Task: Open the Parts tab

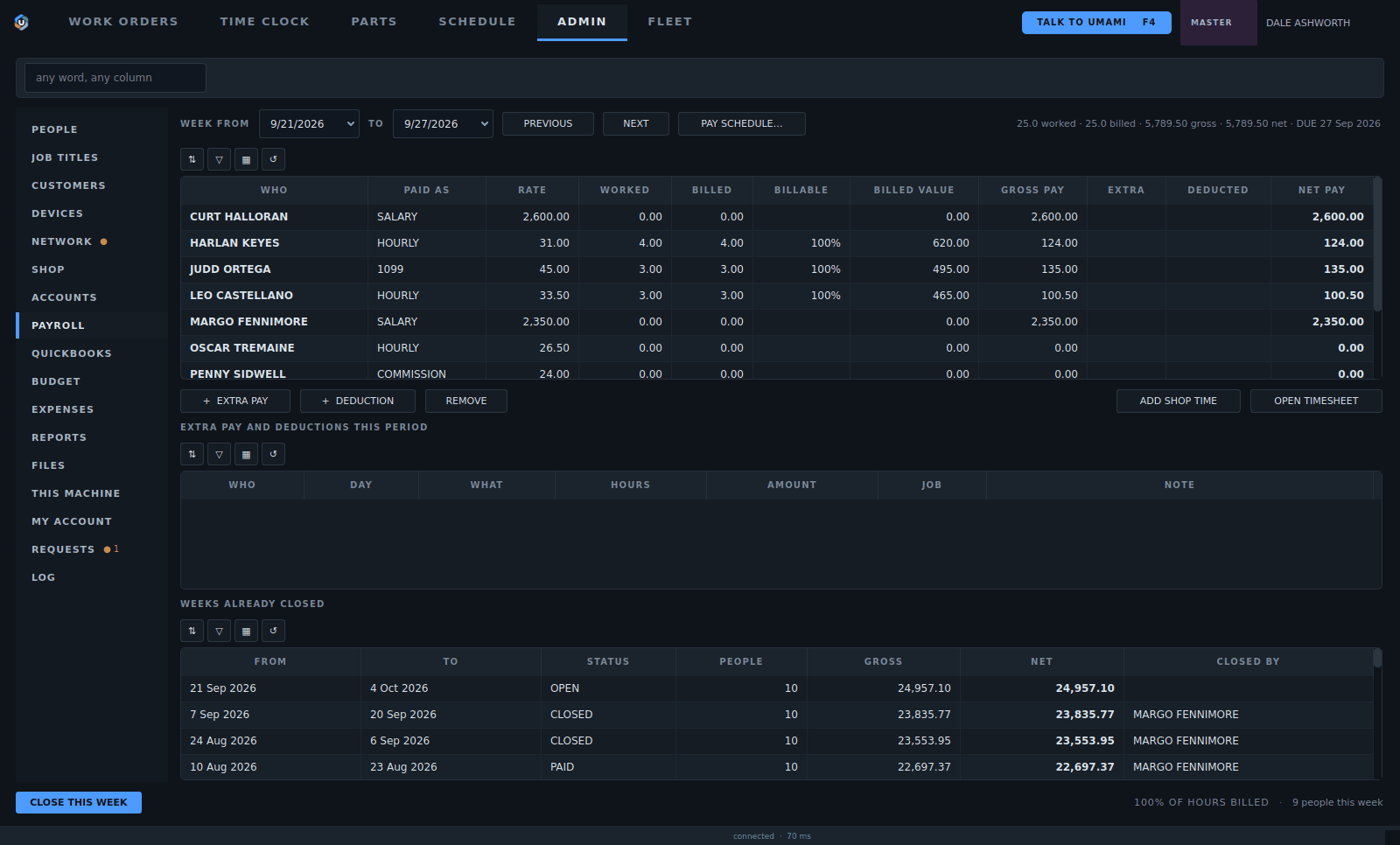Action: (x=374, y=22)
